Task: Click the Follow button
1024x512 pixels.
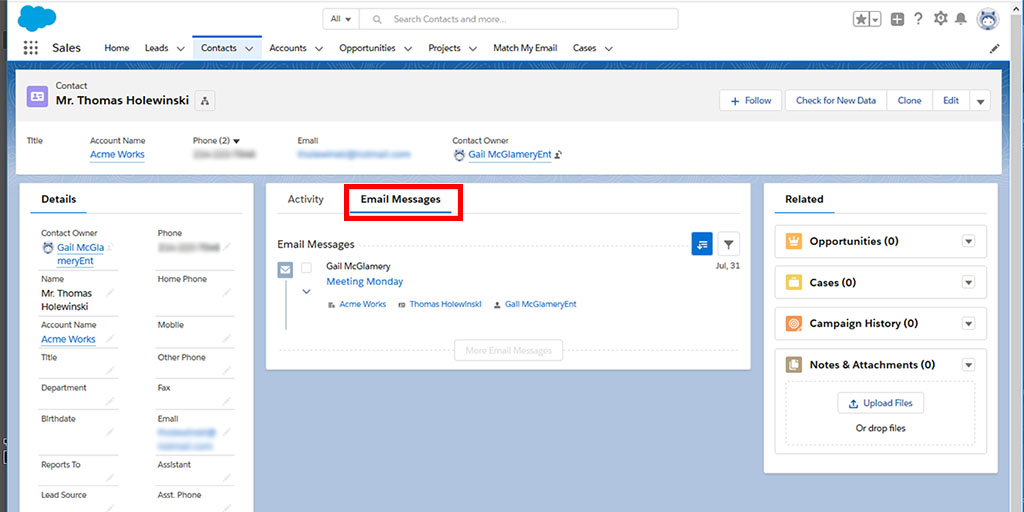Action: pos(751,101)
